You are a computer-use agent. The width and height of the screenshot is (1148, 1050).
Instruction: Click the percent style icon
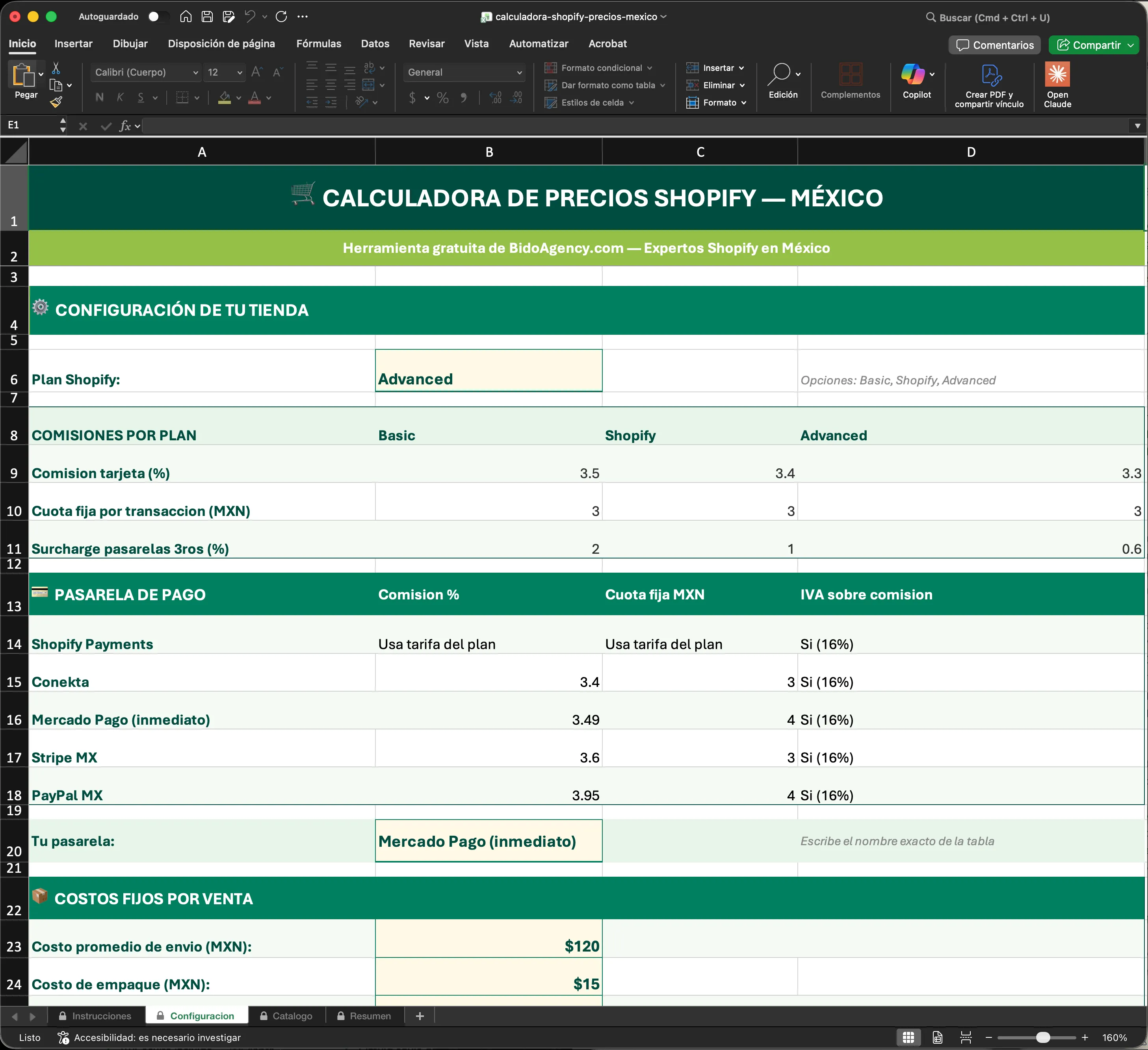click(x=442, y=98)
